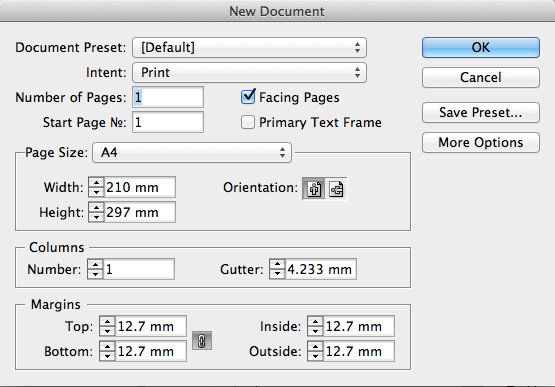Increase Top margin with up arrow
The width and height of the screenshot is (555, 387).
(107, 321)
